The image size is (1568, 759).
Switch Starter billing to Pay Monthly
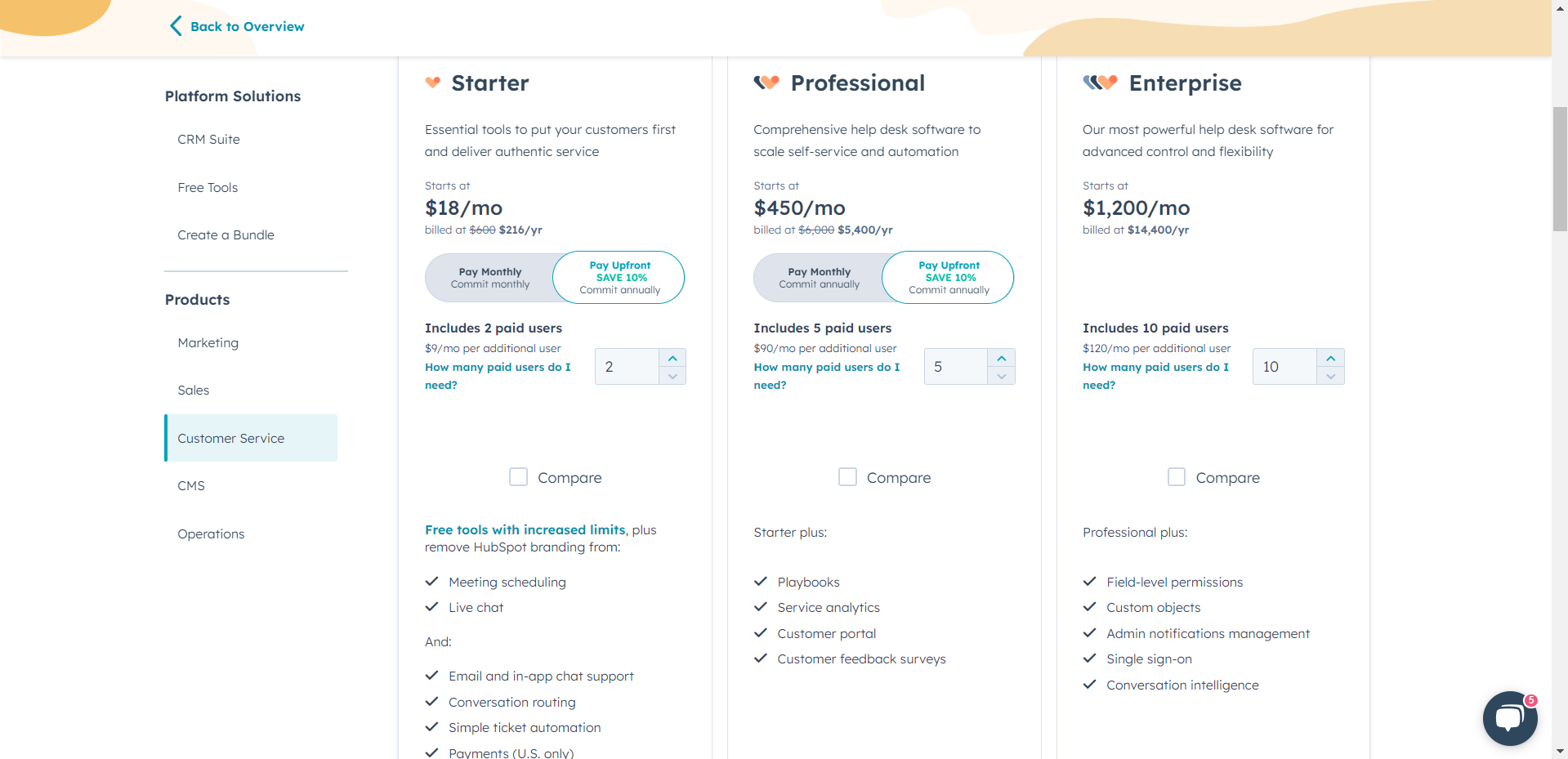tap(489, 278)
